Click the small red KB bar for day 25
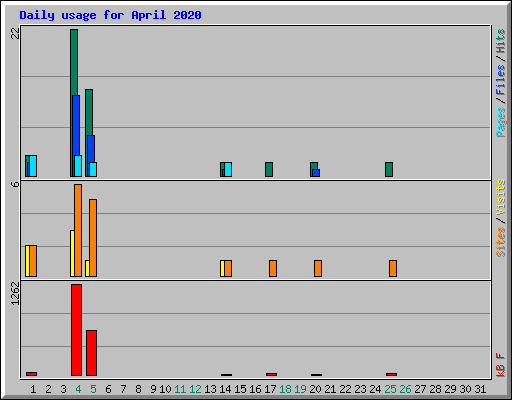The width and height of the screenshot is (512, 400). pyautogui.click(x=391, y=374)
